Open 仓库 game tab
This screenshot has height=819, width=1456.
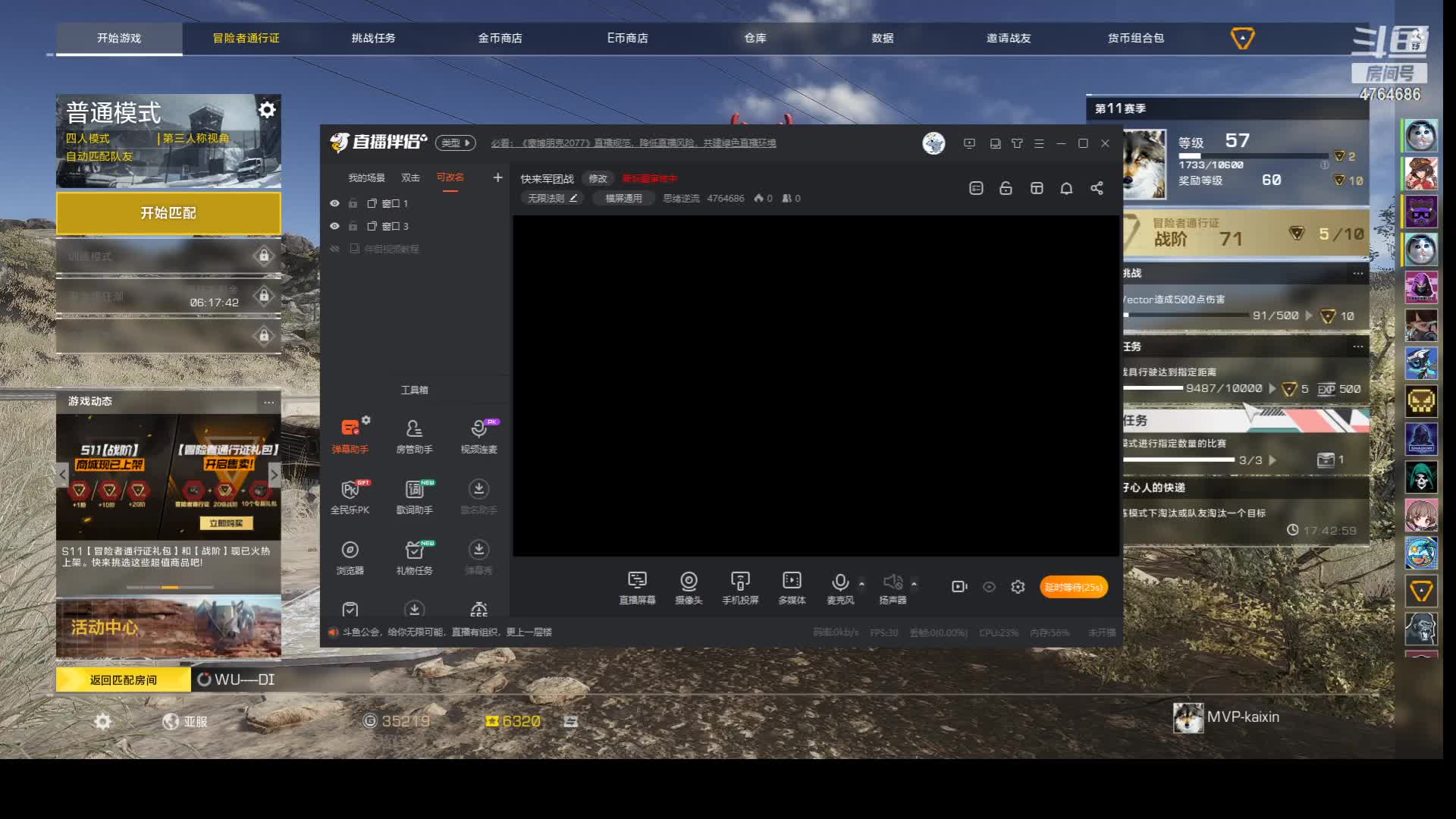(x=755, y=38)
